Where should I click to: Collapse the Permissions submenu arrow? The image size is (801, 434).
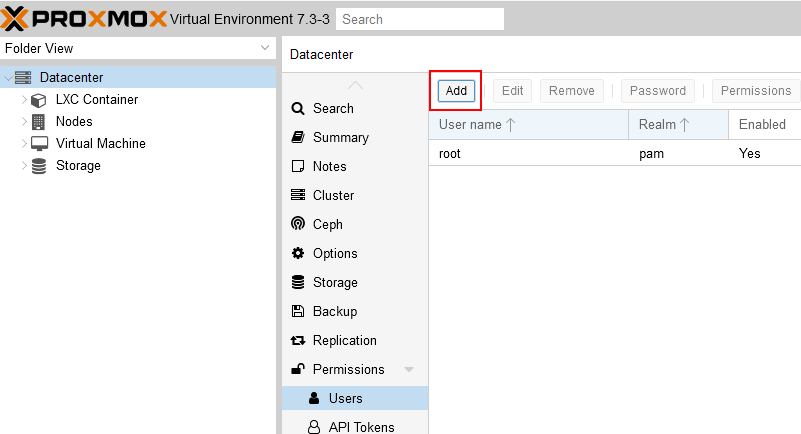pyautogui.click(x=409, y=369)
